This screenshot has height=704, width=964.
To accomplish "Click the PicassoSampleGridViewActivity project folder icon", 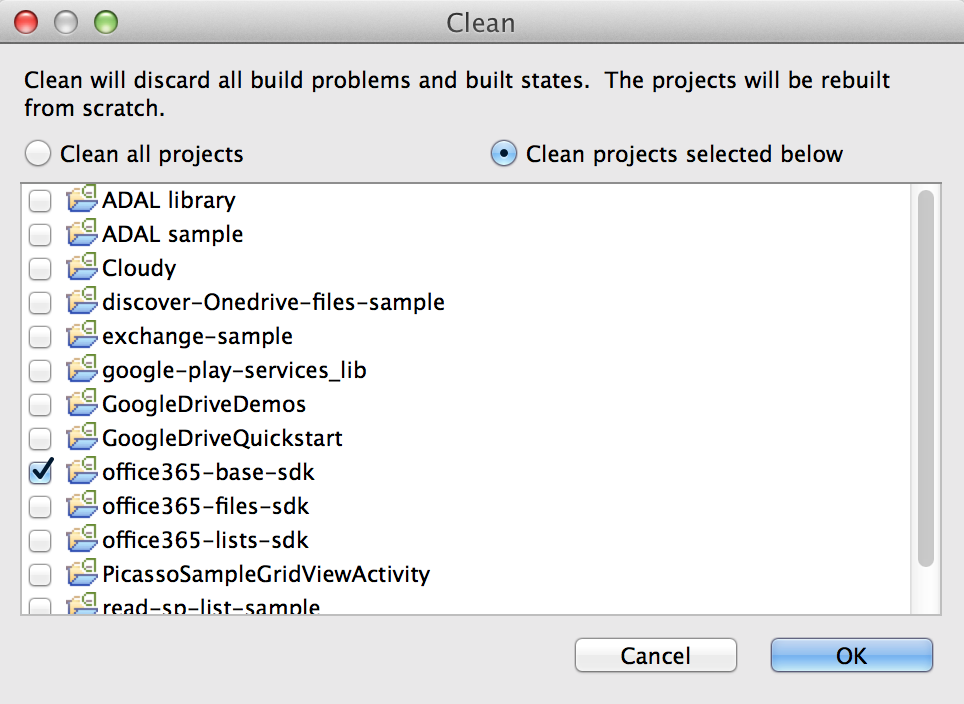I will (x=82, y=574).
